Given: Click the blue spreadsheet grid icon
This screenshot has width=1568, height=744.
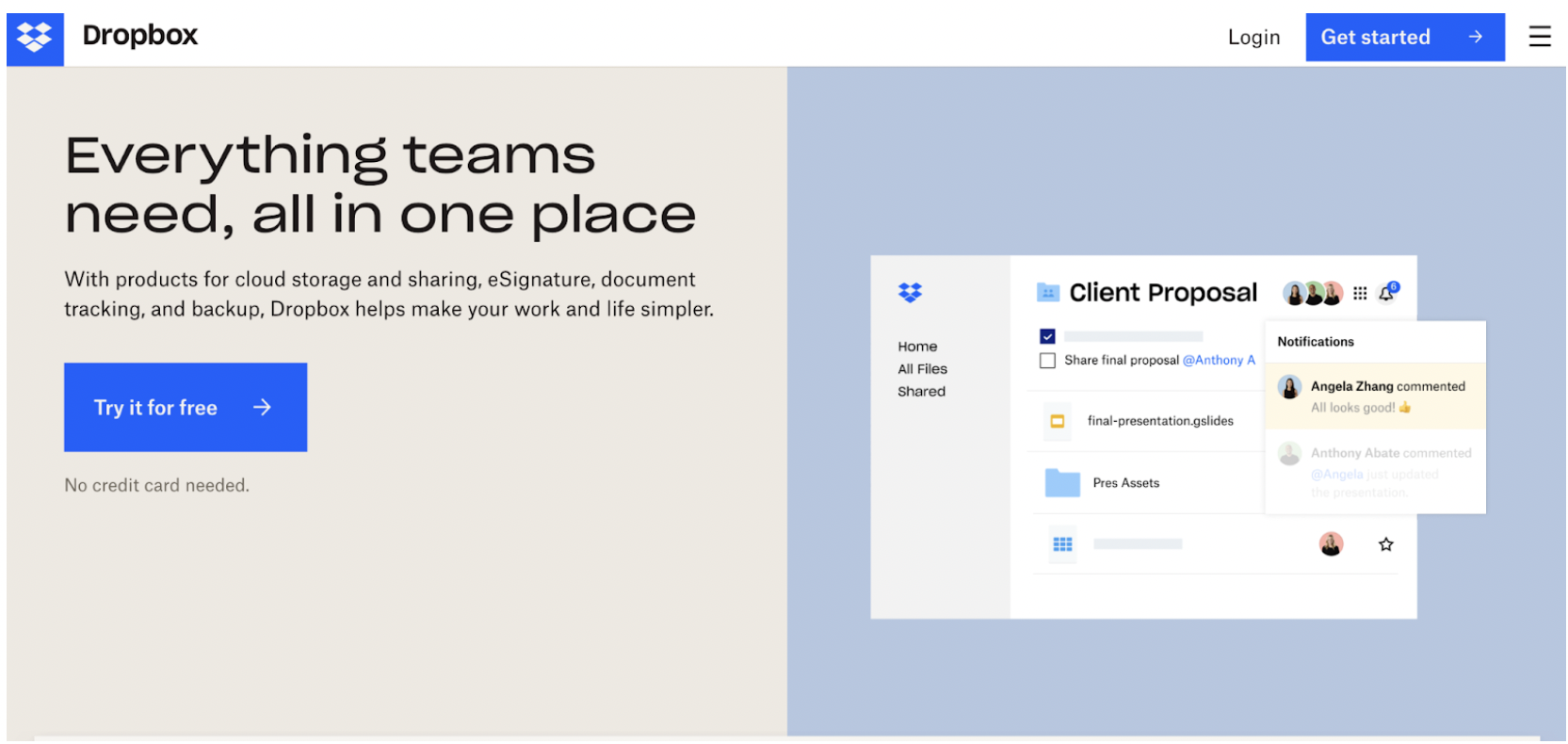Looking at the screenshot, I should click(1062, 544).
